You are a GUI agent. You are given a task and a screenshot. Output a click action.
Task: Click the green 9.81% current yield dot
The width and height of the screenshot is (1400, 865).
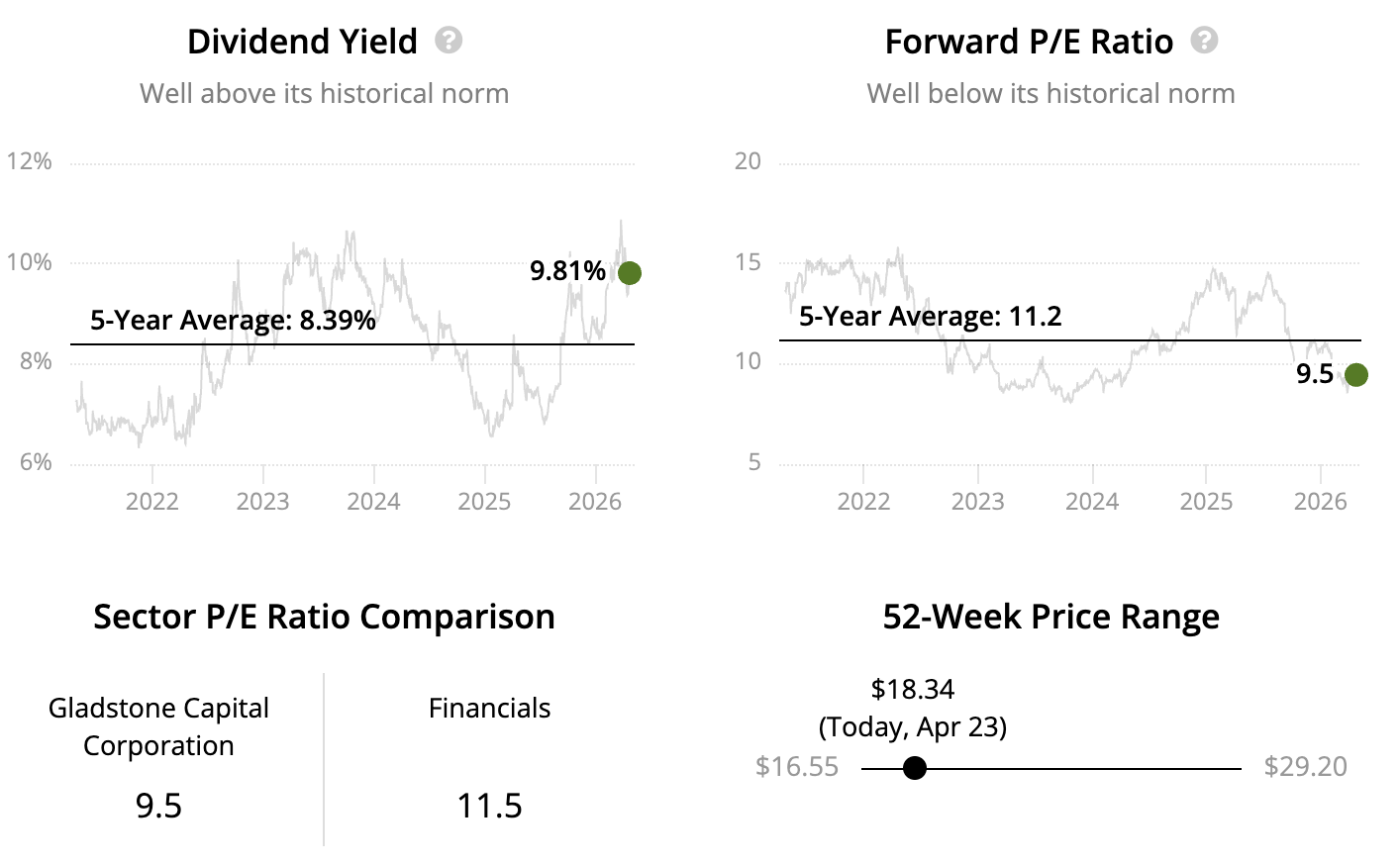coord(630,273)
